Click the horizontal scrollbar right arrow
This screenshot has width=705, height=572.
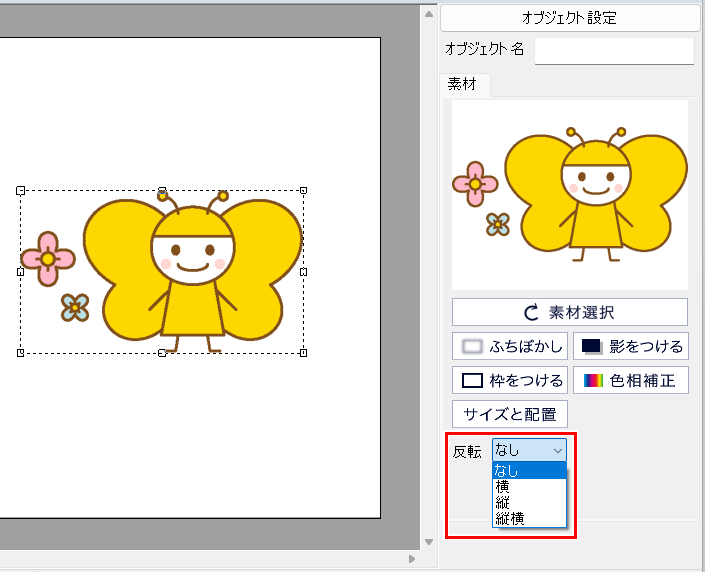pos(412,559)
